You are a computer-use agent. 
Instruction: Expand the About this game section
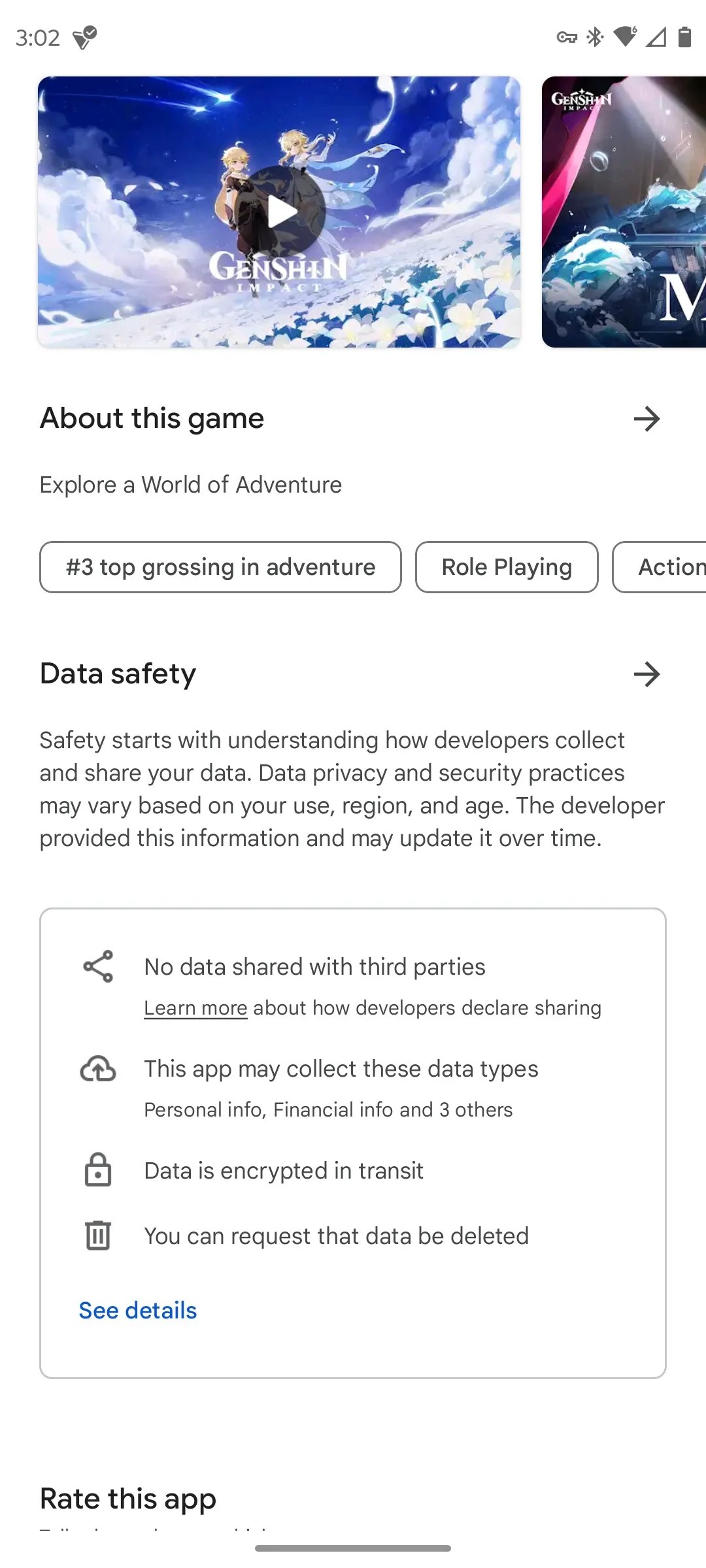[646, 419]
